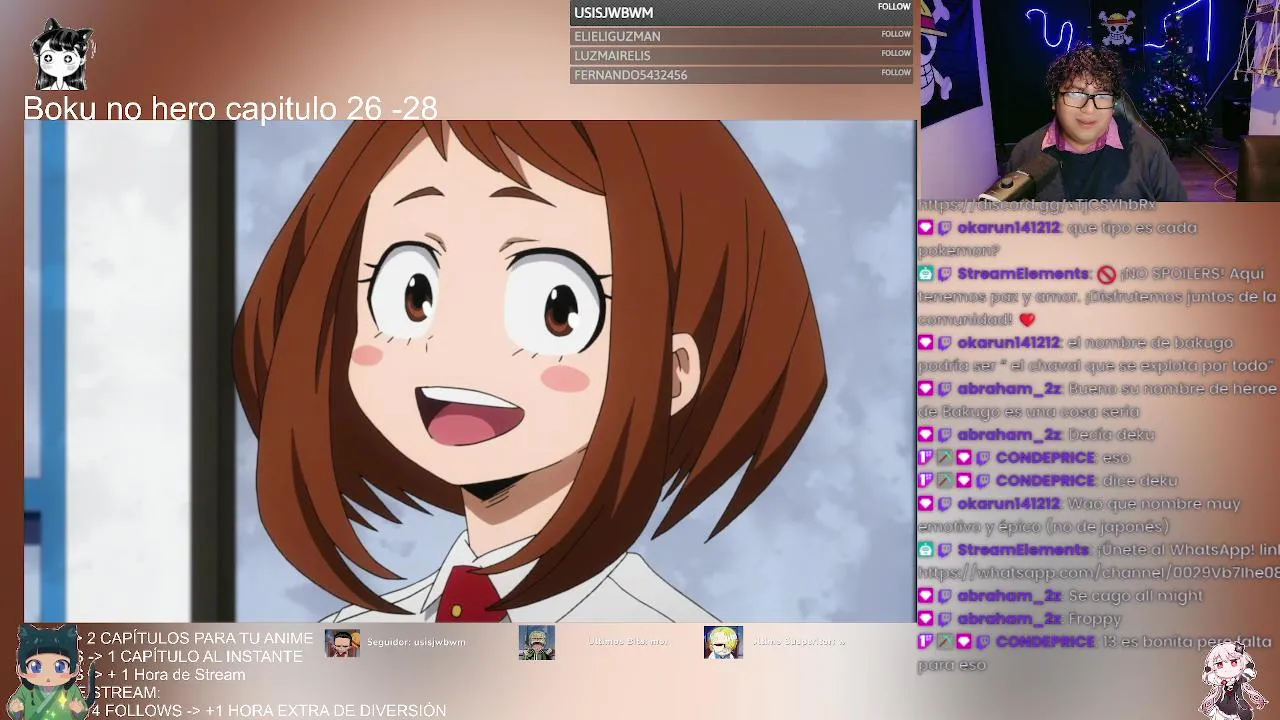Image resolution: width=1280 pixels, height=720 pixels.
Task: Click the robot badge on the WhatsApp message
Action: pyautogui.click(x=925, y=550)
